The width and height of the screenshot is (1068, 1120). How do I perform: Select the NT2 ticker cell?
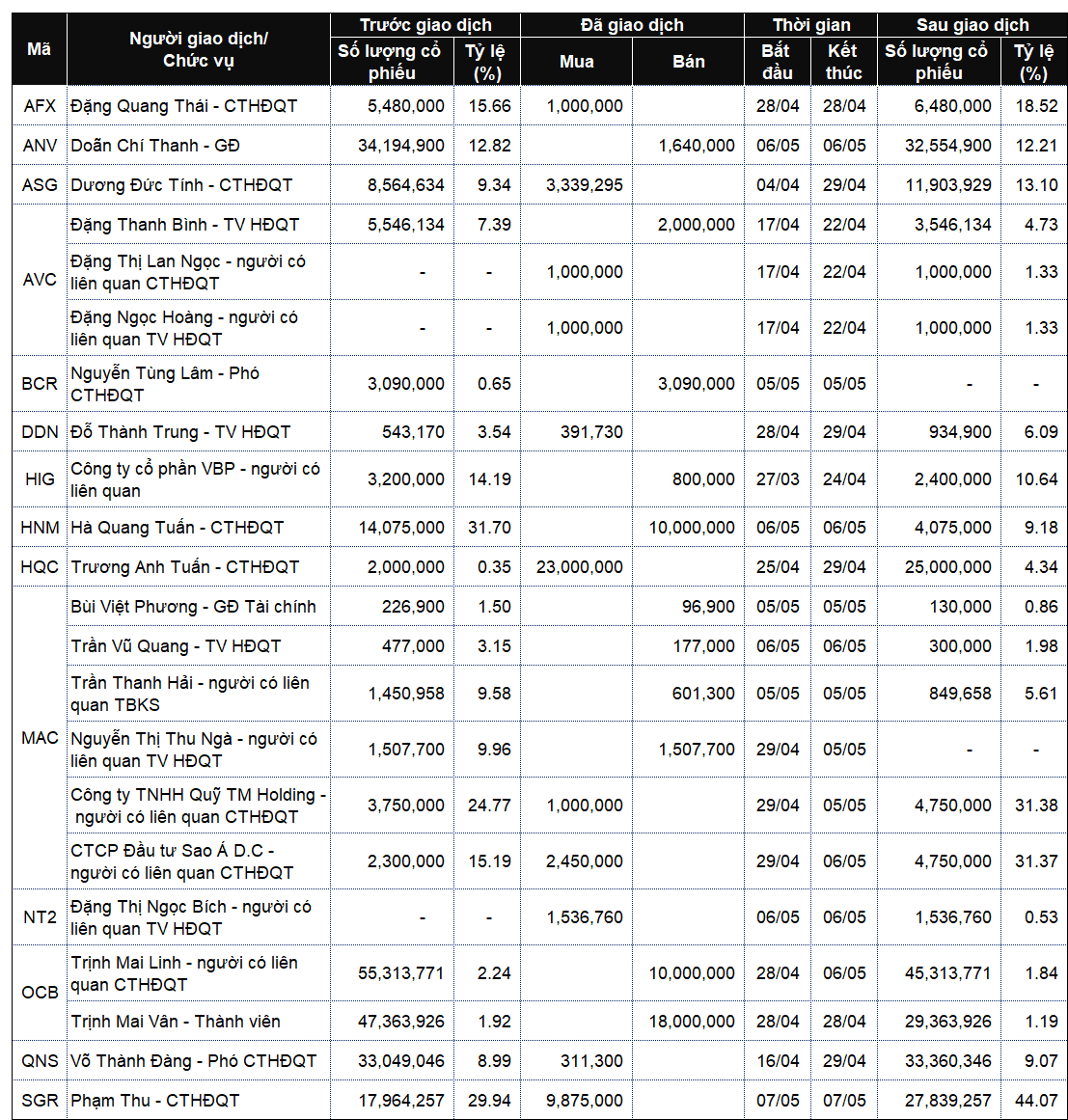click(x=40, y=917)
